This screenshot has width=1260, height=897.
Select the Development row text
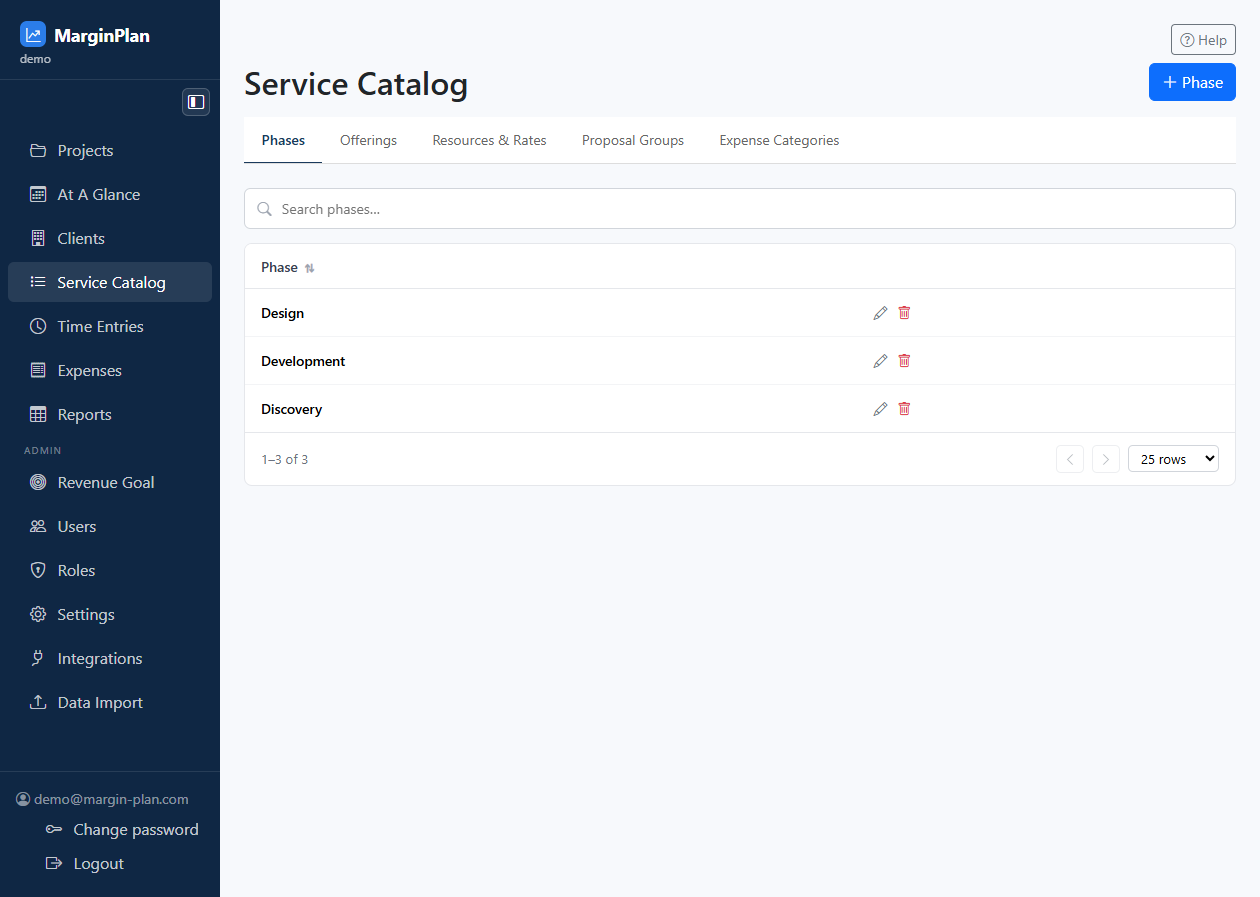click(303, 361)
